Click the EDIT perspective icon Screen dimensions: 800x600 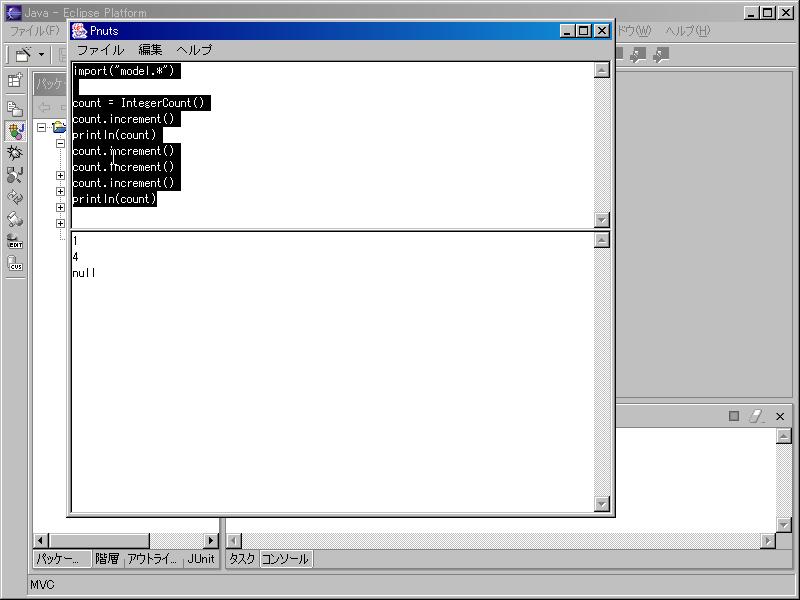[15, 241]
